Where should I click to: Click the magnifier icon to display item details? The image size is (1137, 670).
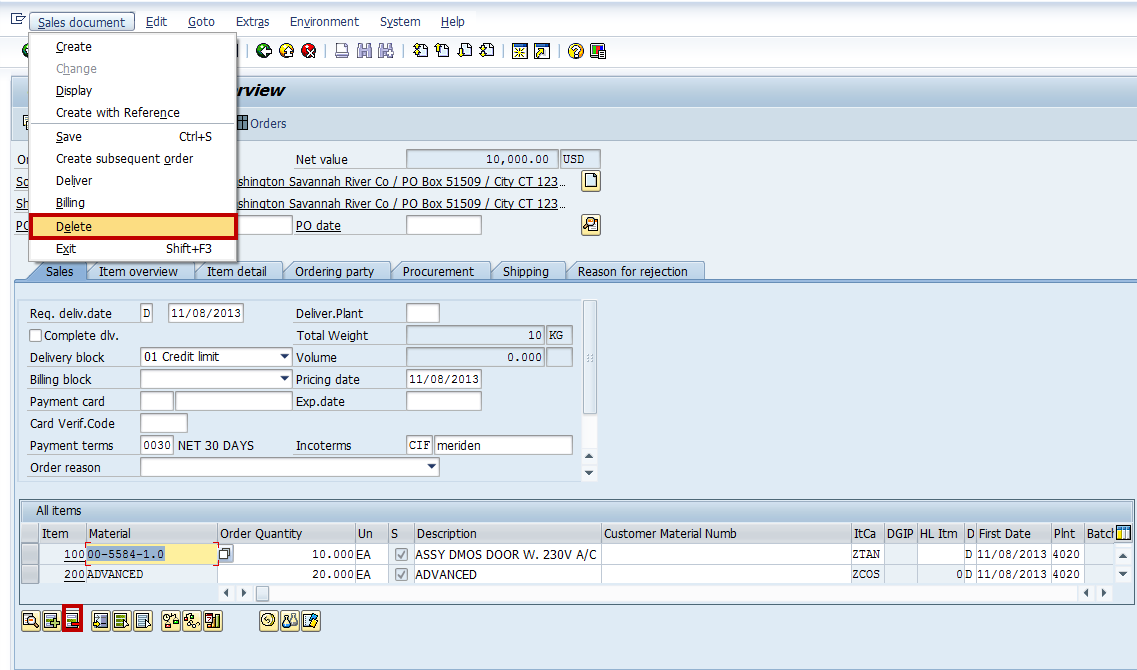[31, 620]
